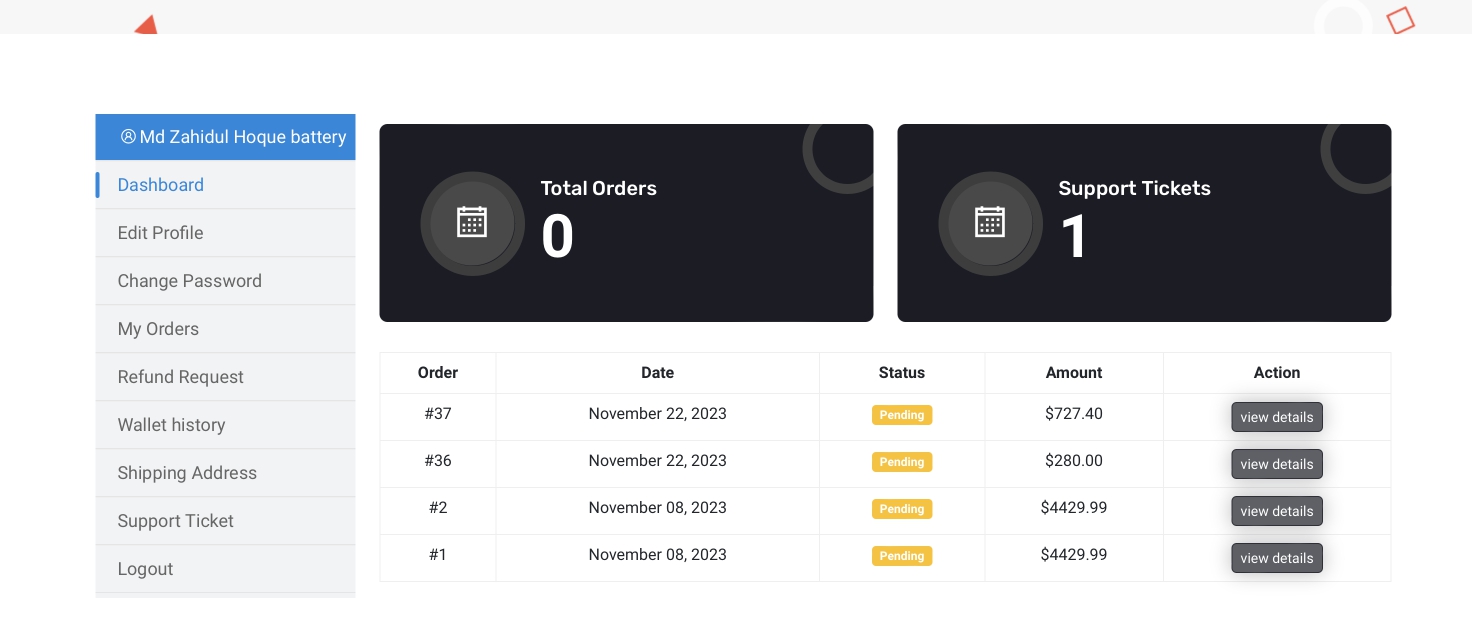Click the user profile icon beside Md Zahidul
Image resolution: width=1472 pixels, height=642 pixels.
click(128, 137)
